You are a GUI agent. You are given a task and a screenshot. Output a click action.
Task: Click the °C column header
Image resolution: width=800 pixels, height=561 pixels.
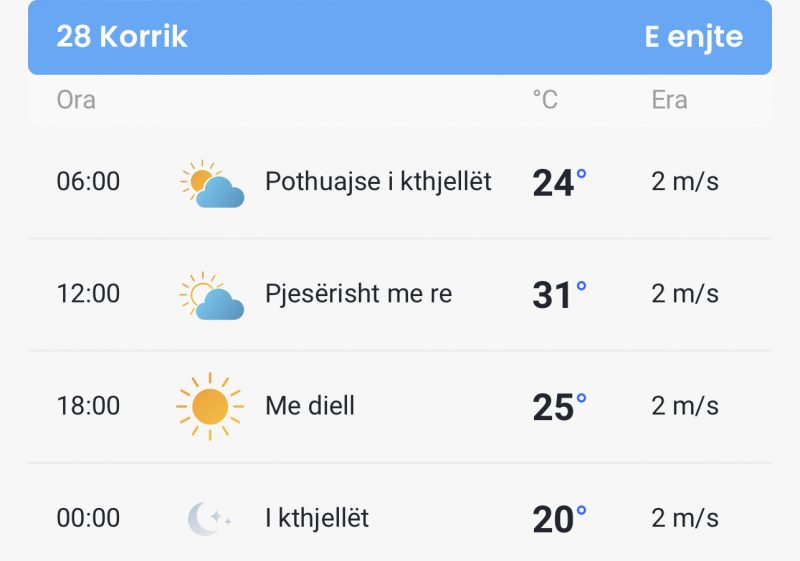545,99
